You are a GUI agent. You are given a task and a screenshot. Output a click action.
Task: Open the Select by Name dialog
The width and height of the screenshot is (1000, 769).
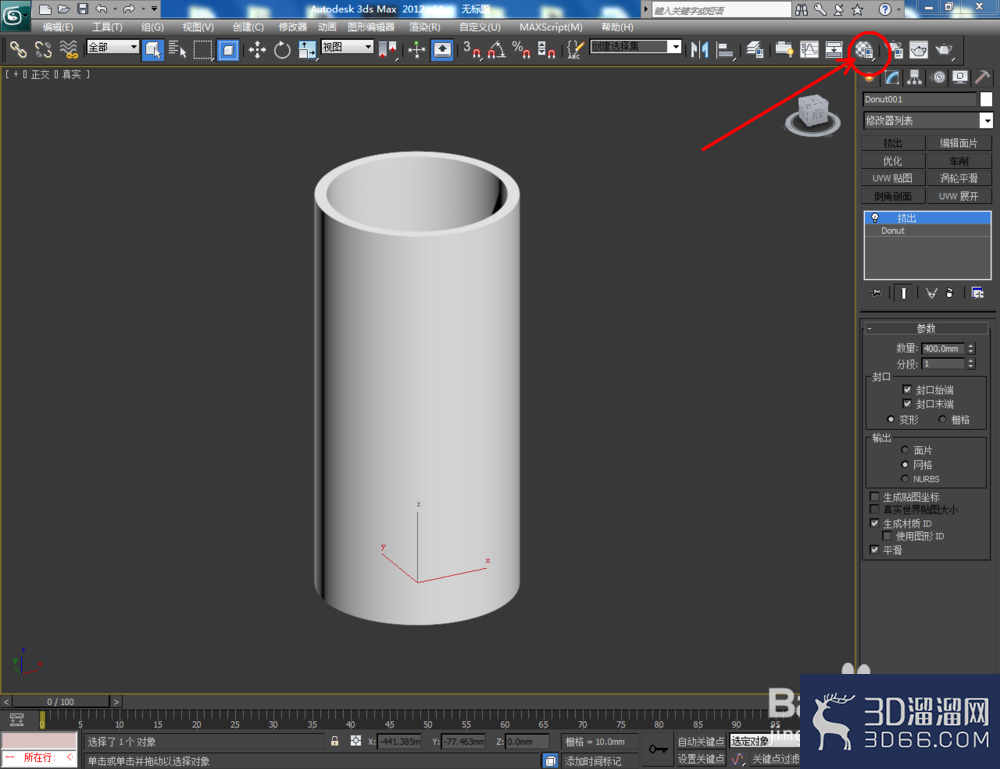[x=177, y=50]
